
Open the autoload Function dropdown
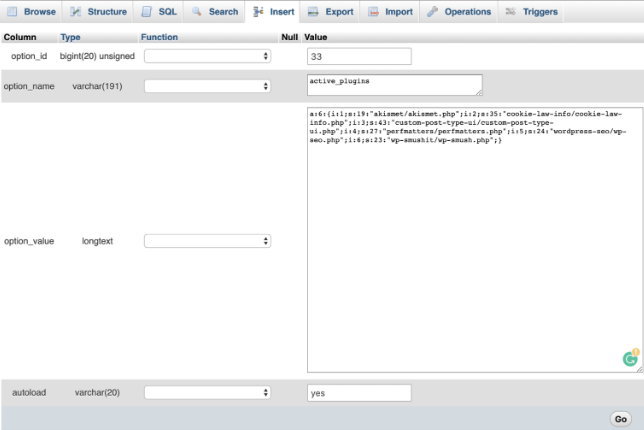pyautogui.click(x=207, y=393)
